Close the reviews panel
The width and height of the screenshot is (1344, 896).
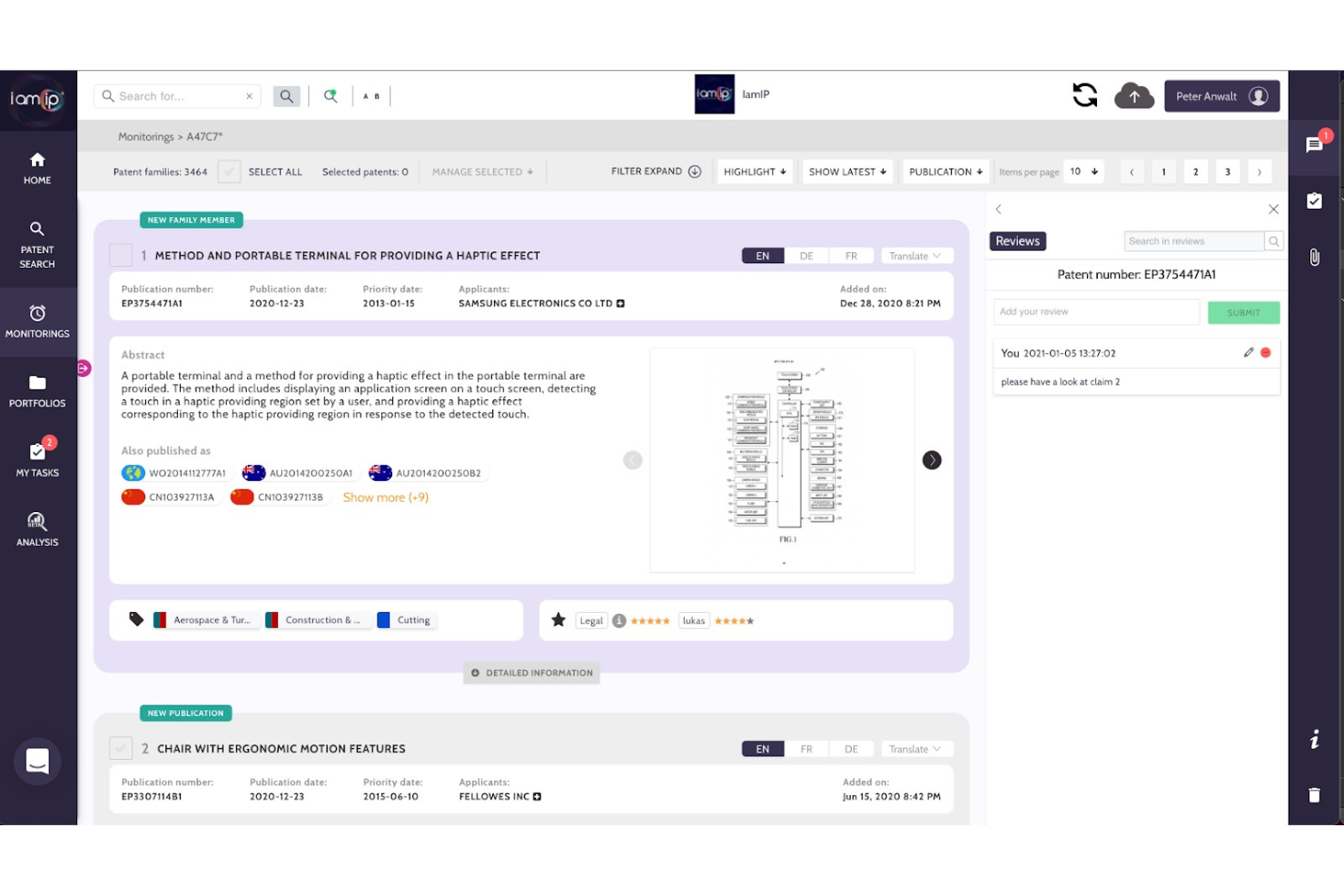(1273, 210)
